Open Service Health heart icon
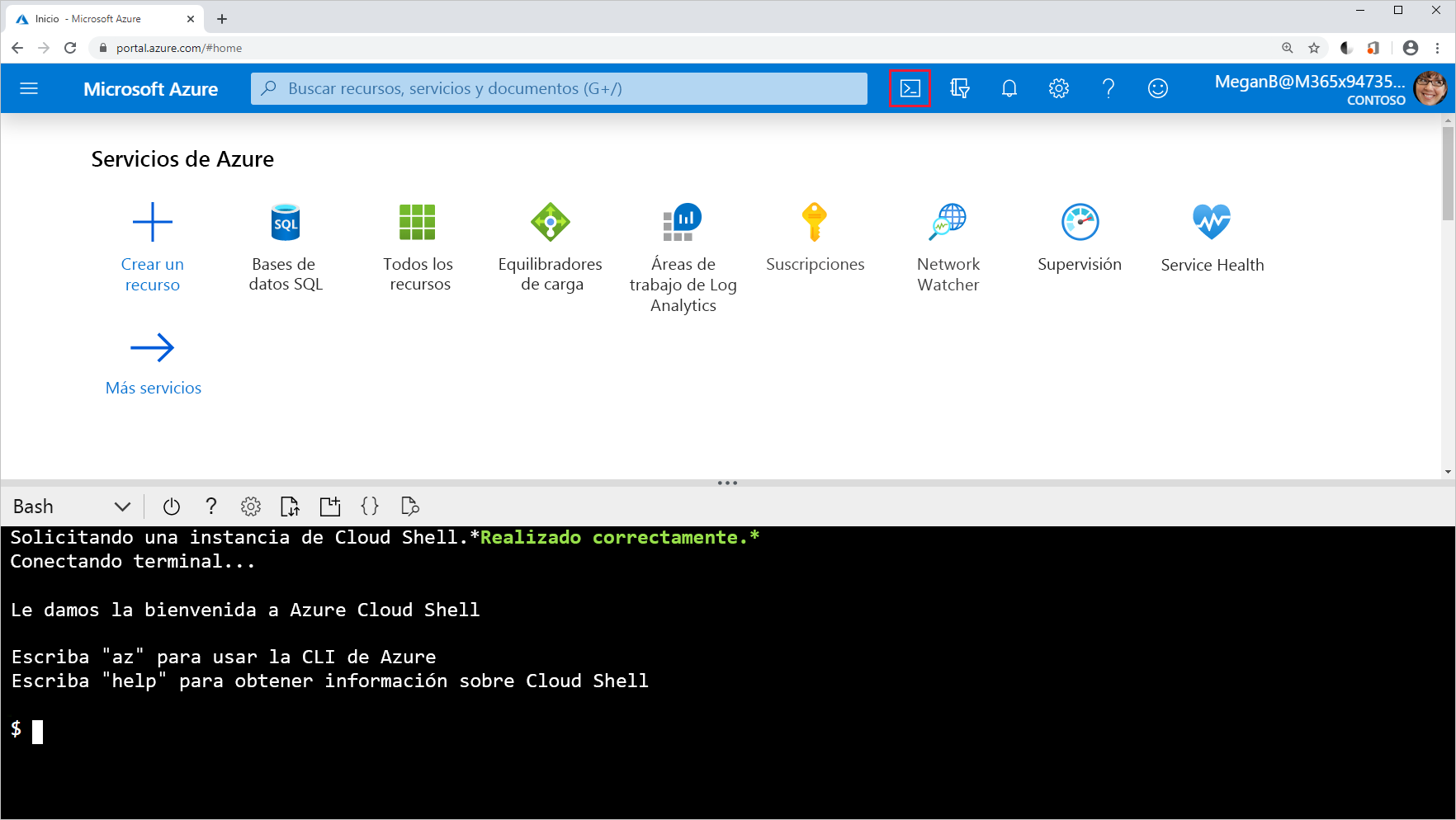This screenshot has width=1456, height=820. [1212, 222]
